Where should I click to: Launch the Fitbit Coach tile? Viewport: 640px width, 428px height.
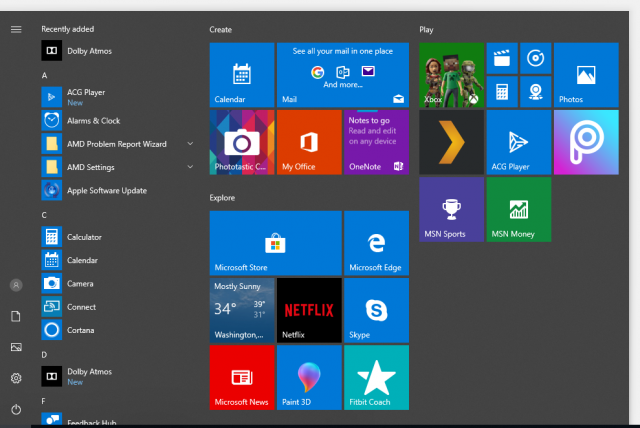click(x=376, y=377)
